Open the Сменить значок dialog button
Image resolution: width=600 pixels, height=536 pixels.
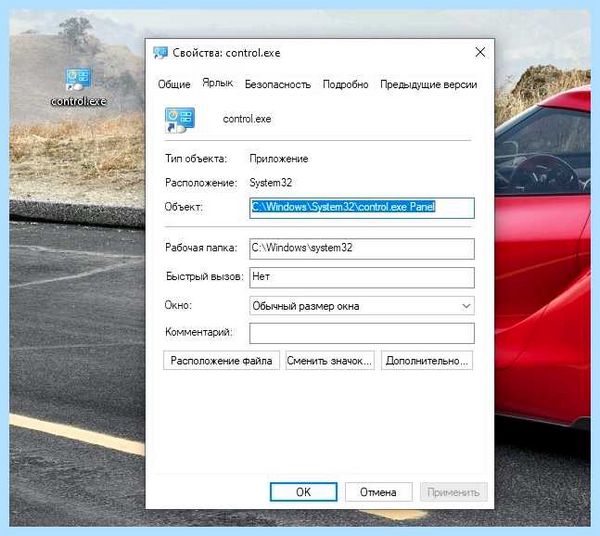pyautogui.click(x=329, y=360)
